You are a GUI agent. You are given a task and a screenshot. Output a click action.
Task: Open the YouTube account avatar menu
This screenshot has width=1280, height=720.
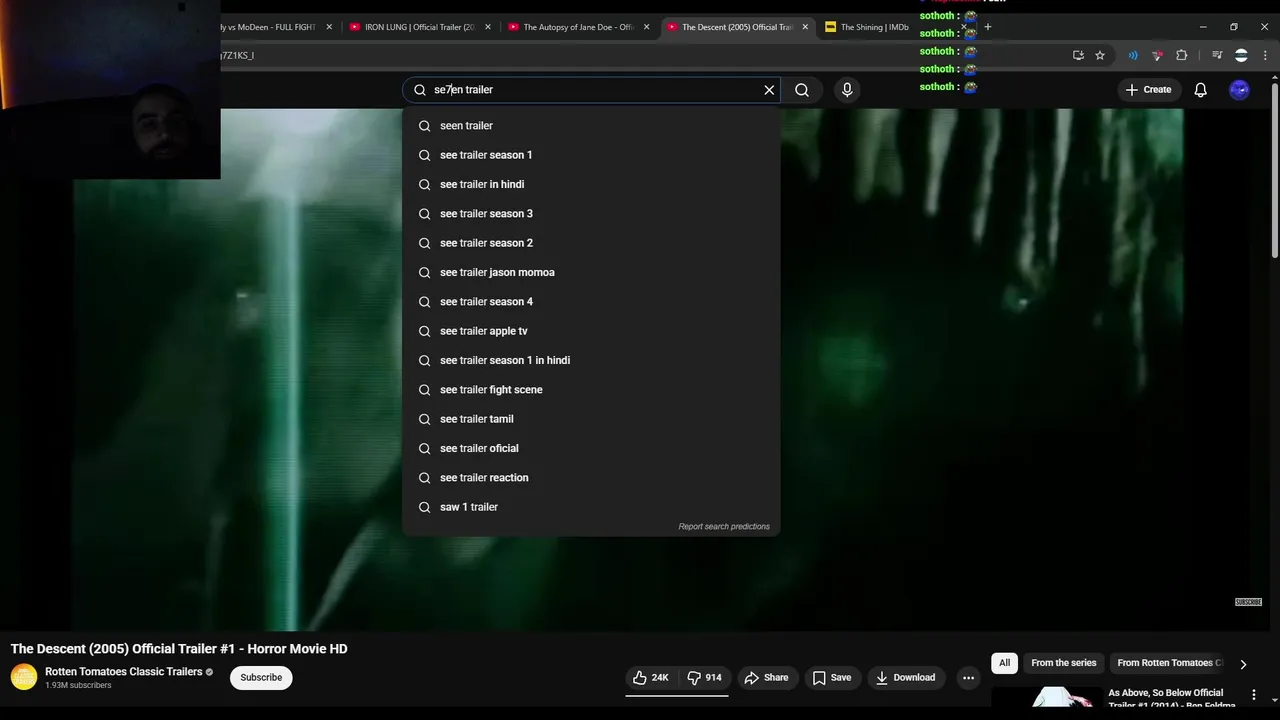click(x=1239, y=90)
